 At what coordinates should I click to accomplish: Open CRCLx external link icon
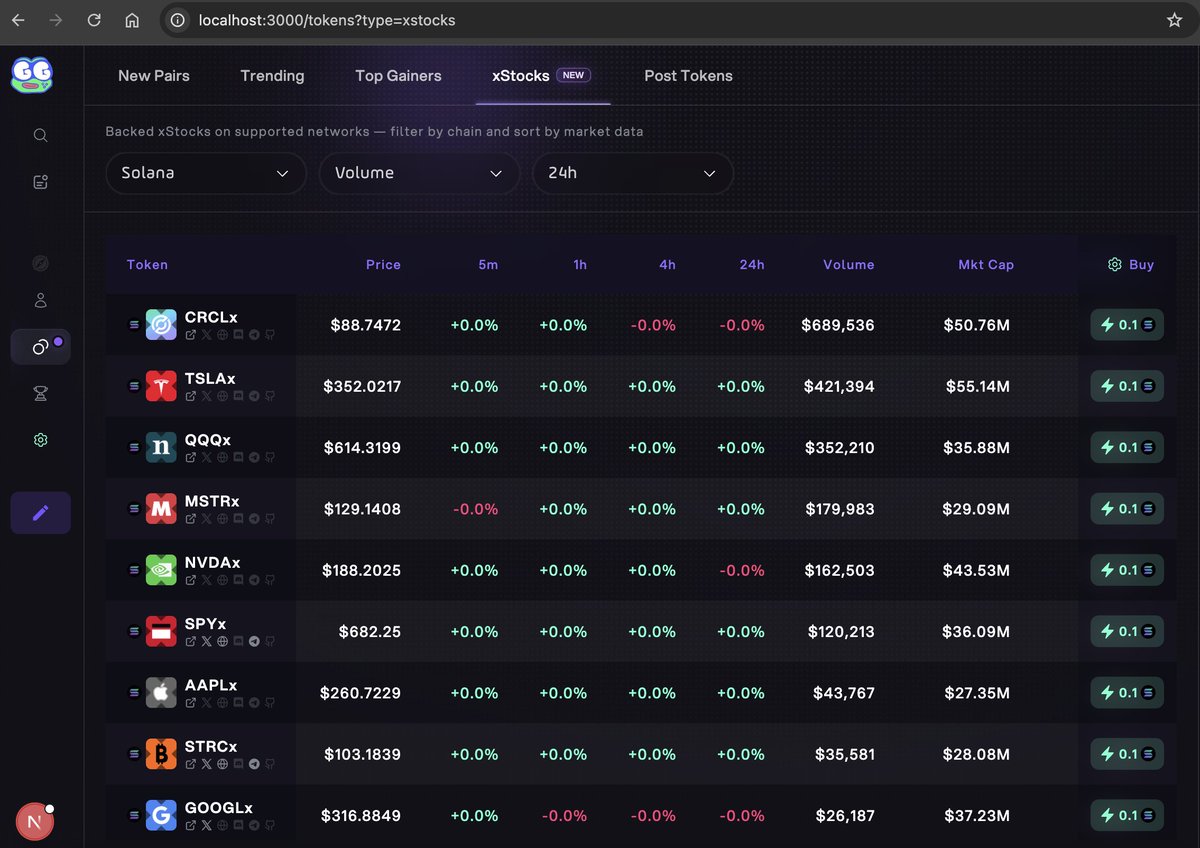click(x=191, y=335)
